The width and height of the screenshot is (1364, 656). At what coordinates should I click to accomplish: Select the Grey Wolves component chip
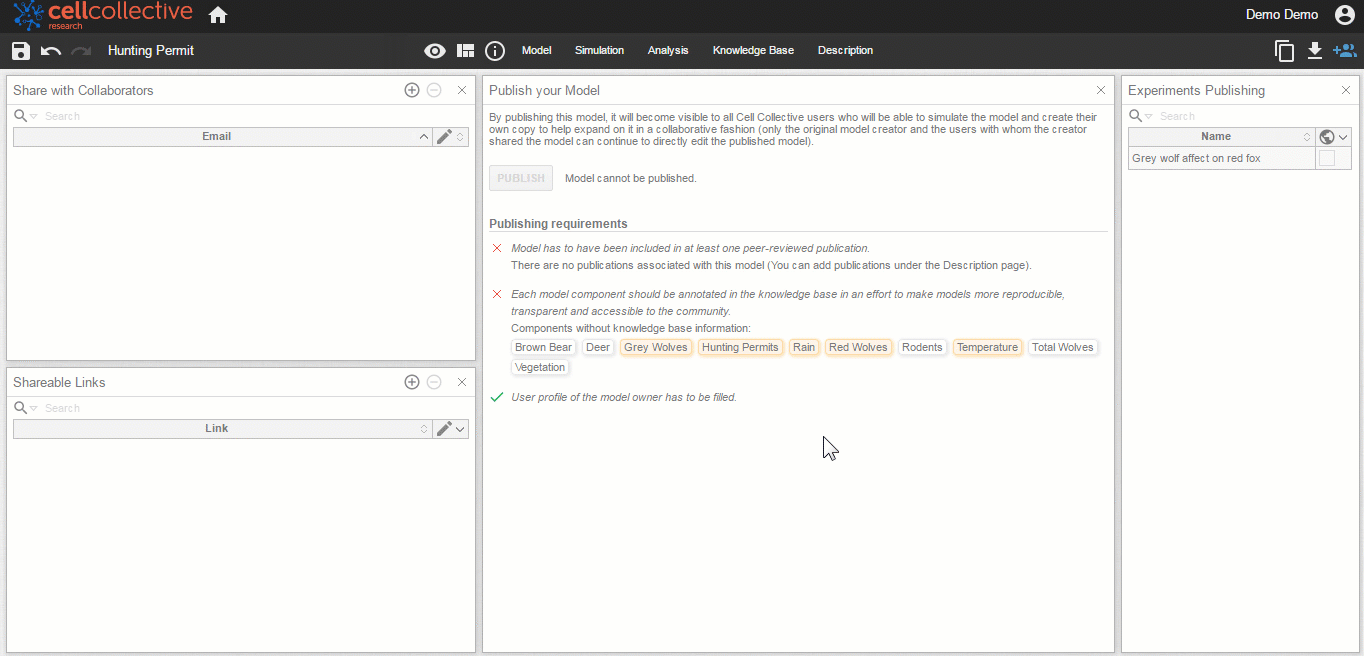656,348
